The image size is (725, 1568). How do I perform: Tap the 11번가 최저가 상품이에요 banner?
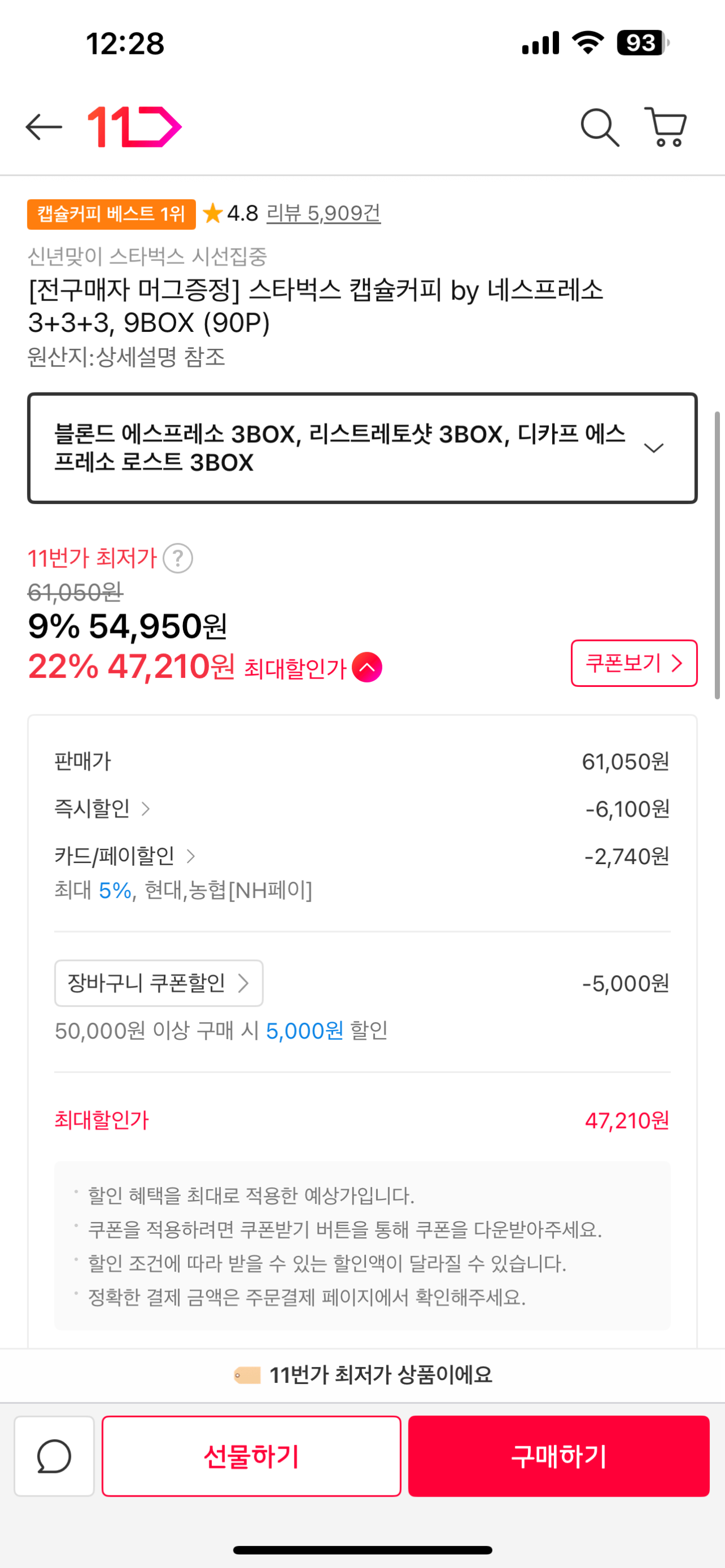(364, 1375)
